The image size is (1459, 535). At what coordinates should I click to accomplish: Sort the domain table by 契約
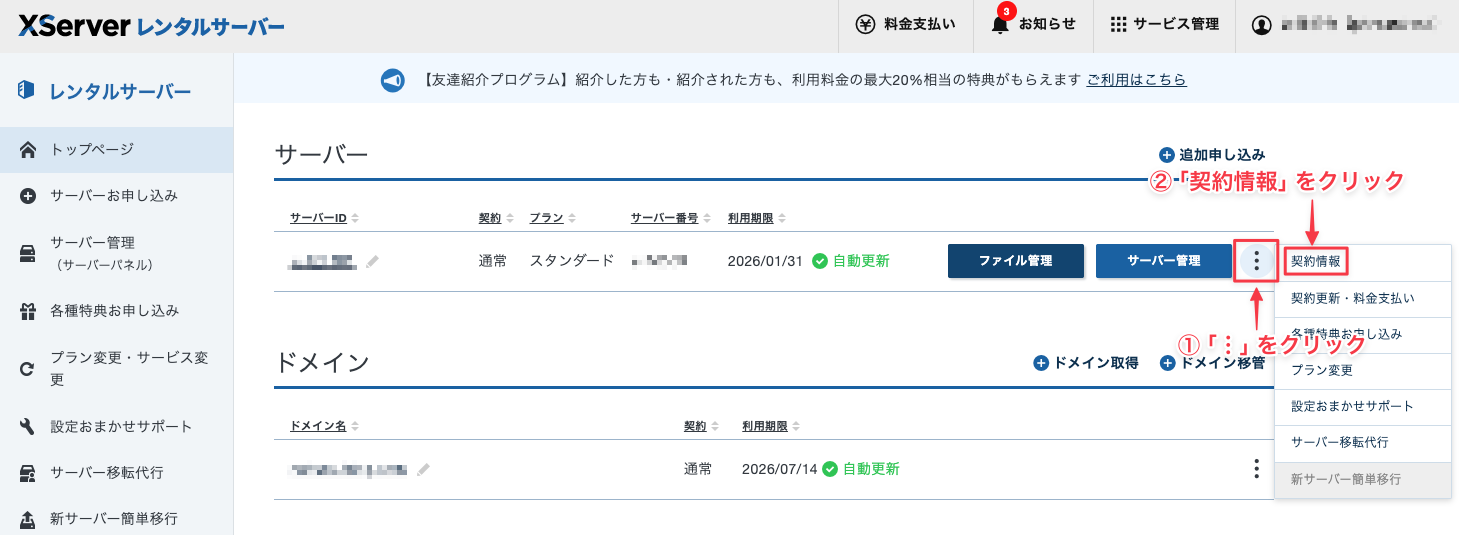click(x=701, y=426)
